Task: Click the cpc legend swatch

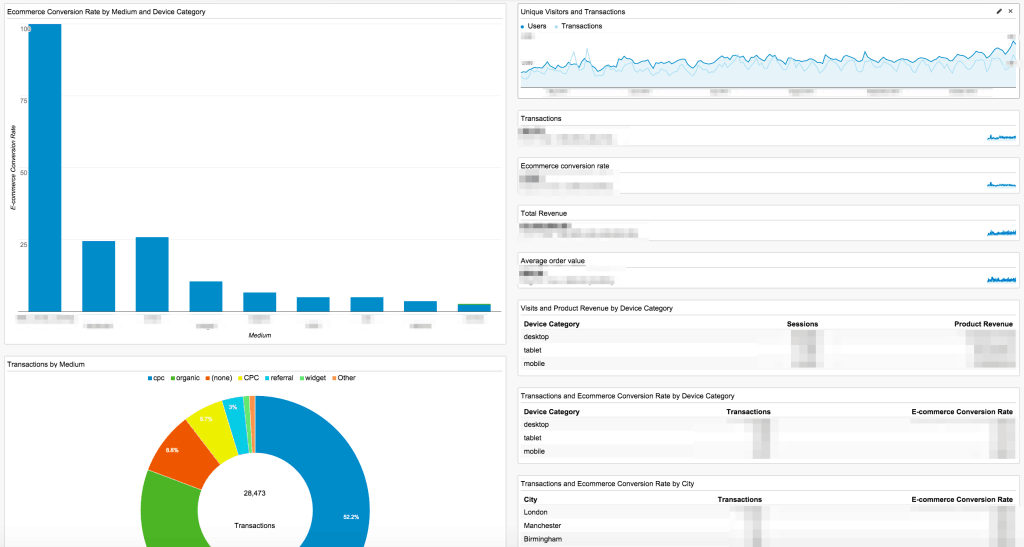Action: (x=150, y=378)
